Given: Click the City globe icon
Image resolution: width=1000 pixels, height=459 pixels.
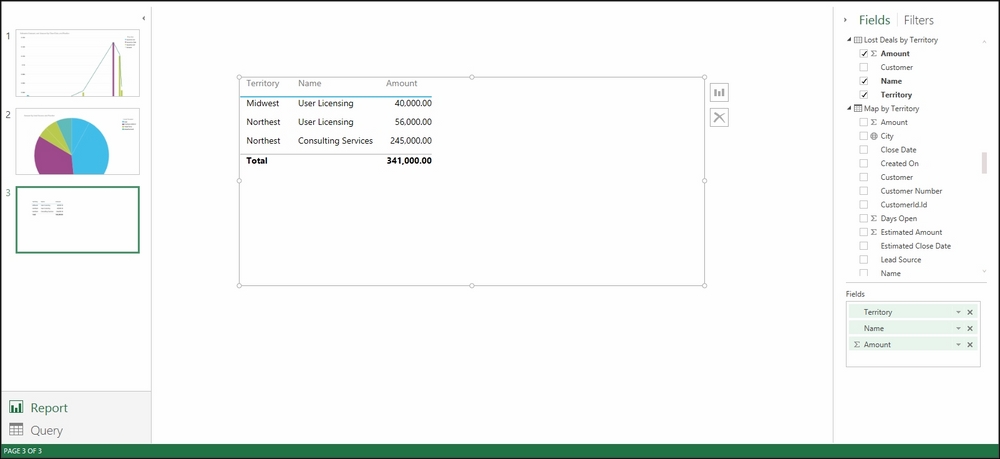Looking at the screenshot, I should [x=874, y=136].
